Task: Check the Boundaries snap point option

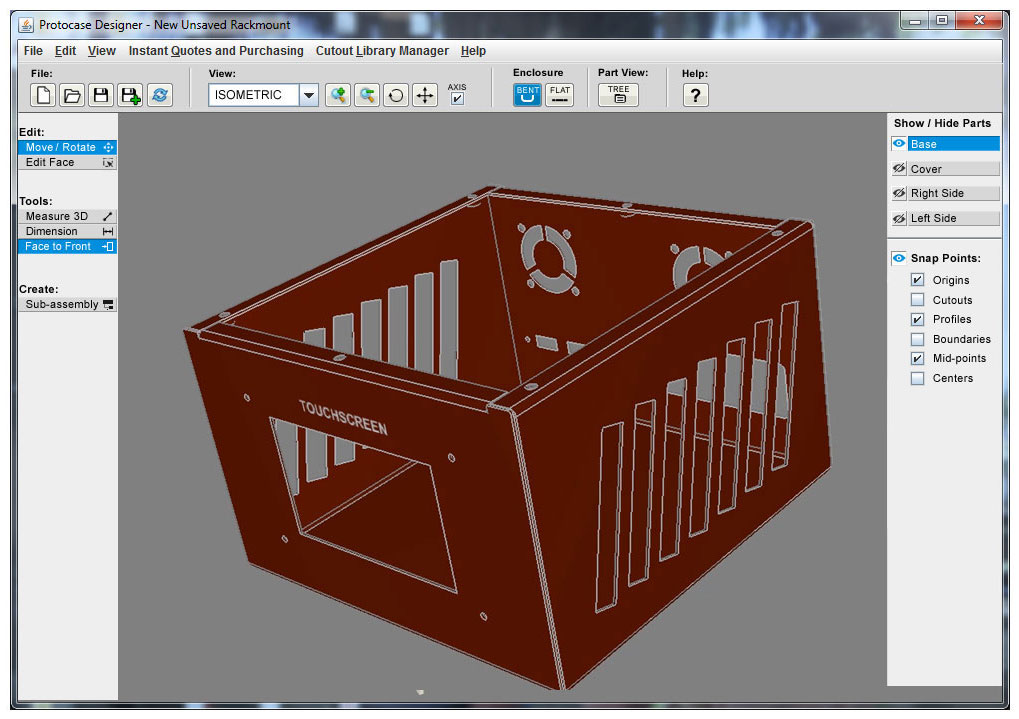Action: (x=916, y=339)
